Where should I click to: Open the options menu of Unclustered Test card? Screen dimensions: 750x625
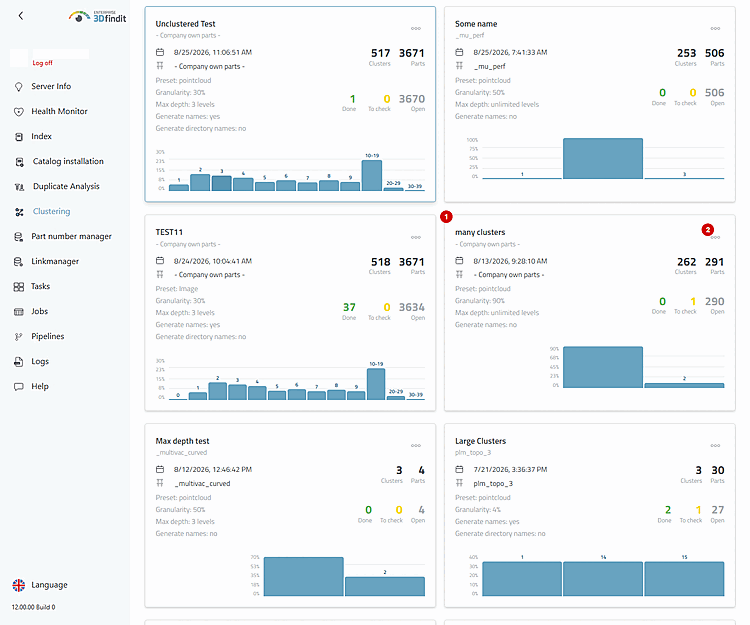click(x=416, y=29)
